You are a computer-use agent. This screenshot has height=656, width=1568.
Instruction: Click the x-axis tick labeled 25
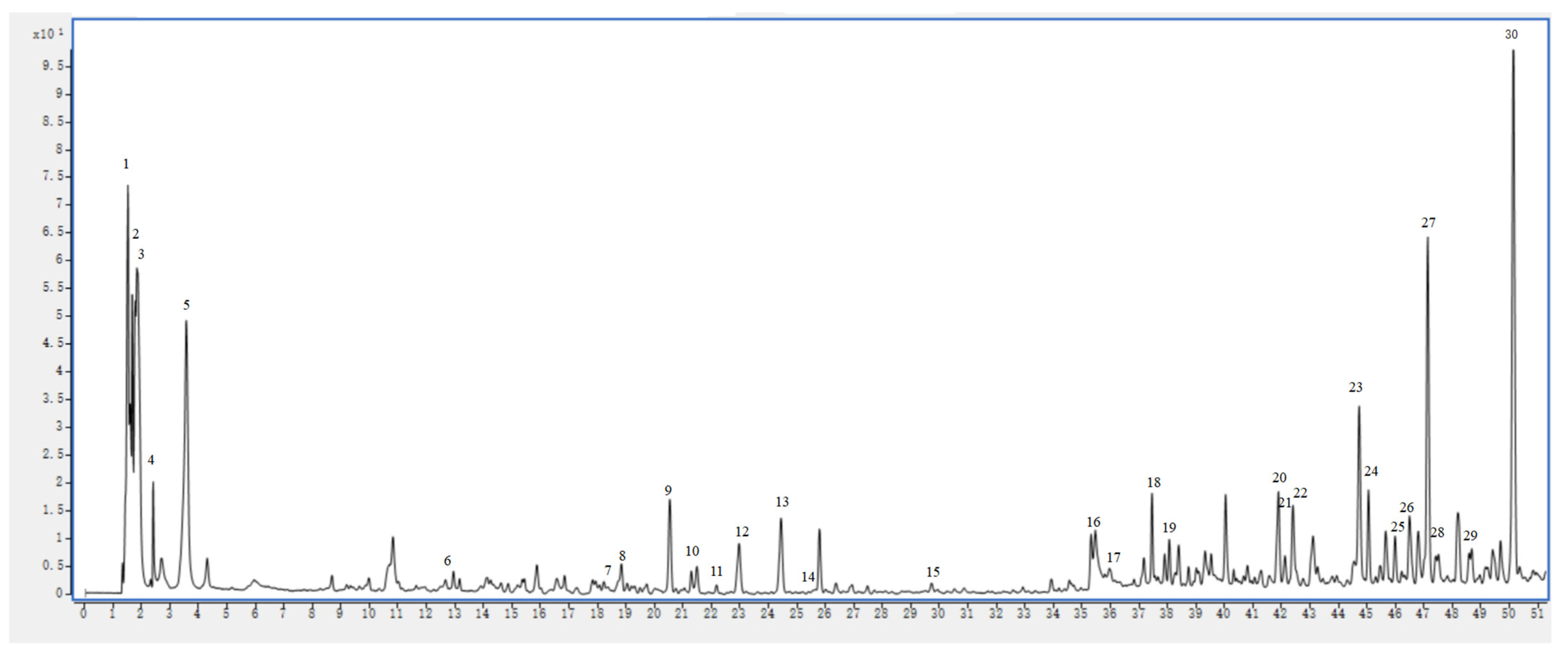pyautogui.click(x=796, y=614)
